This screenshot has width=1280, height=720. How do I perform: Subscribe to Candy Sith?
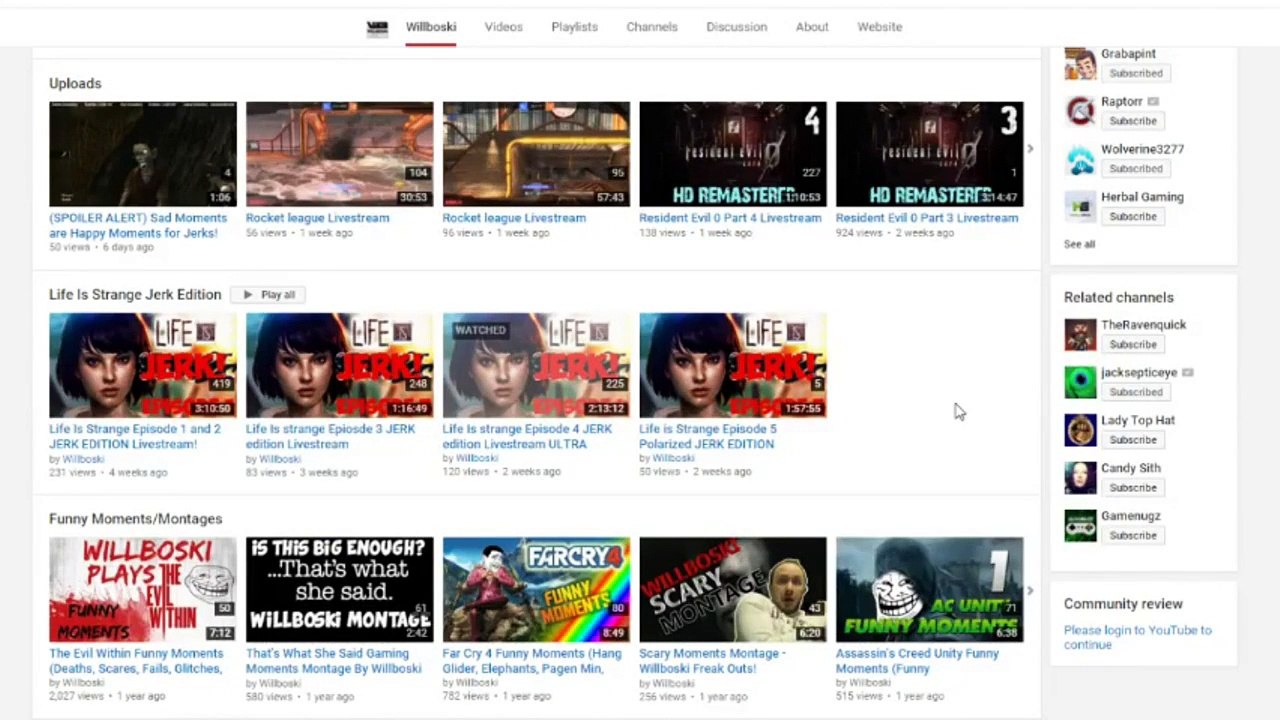coord(1132,489)
